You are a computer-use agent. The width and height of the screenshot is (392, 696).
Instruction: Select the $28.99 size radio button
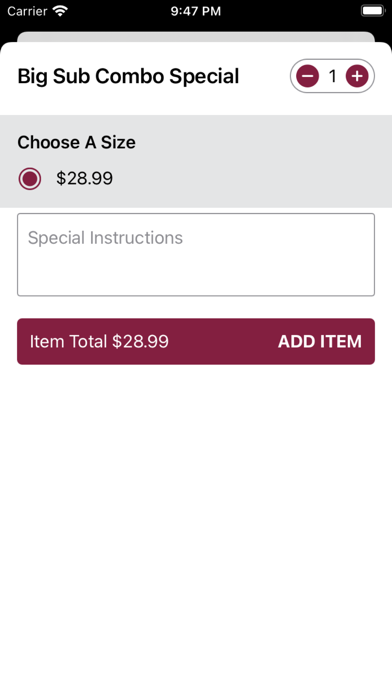pyautogui.click(x=30, y=179)
